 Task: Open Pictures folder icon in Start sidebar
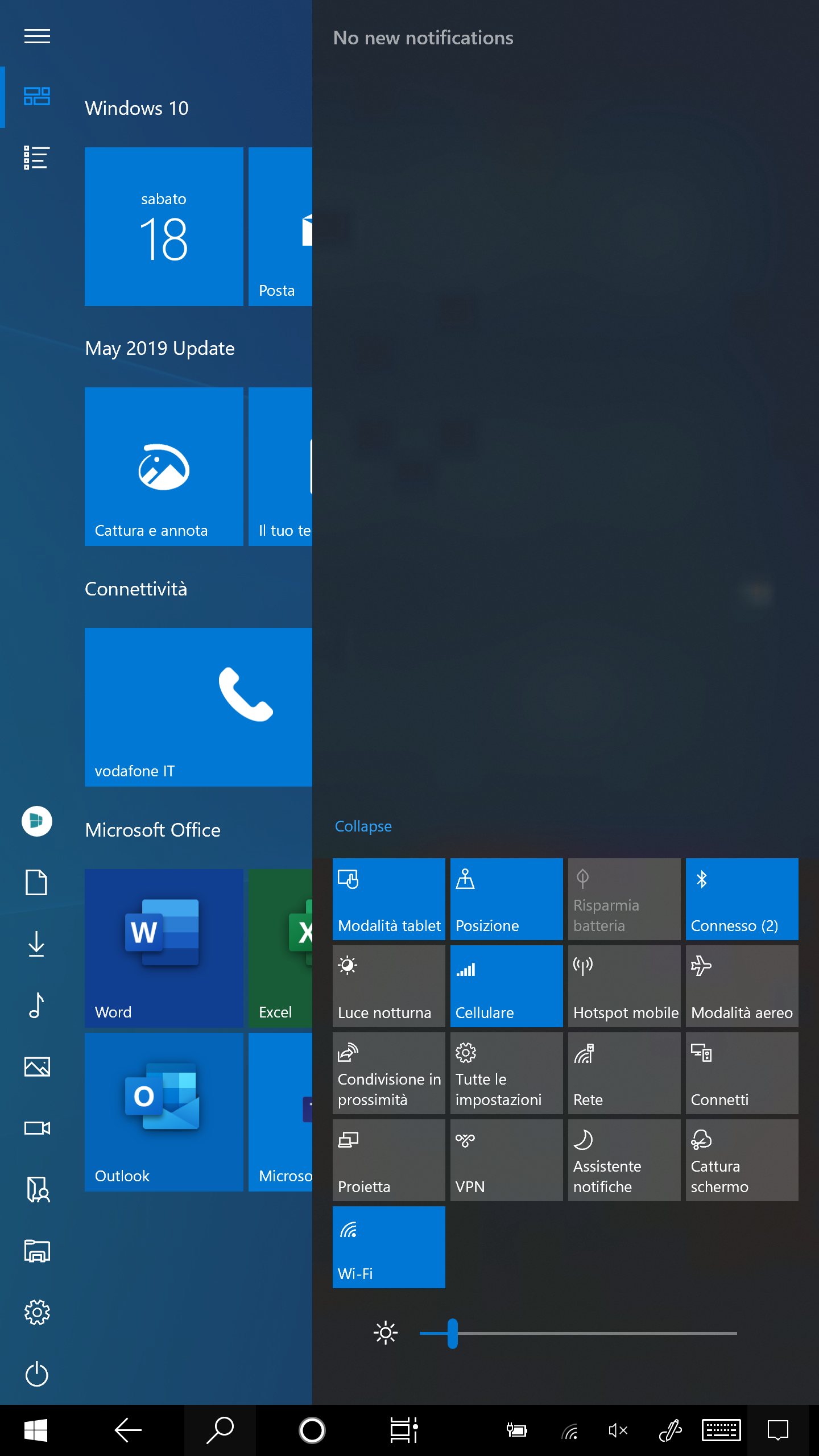(x=37, y=1067)
